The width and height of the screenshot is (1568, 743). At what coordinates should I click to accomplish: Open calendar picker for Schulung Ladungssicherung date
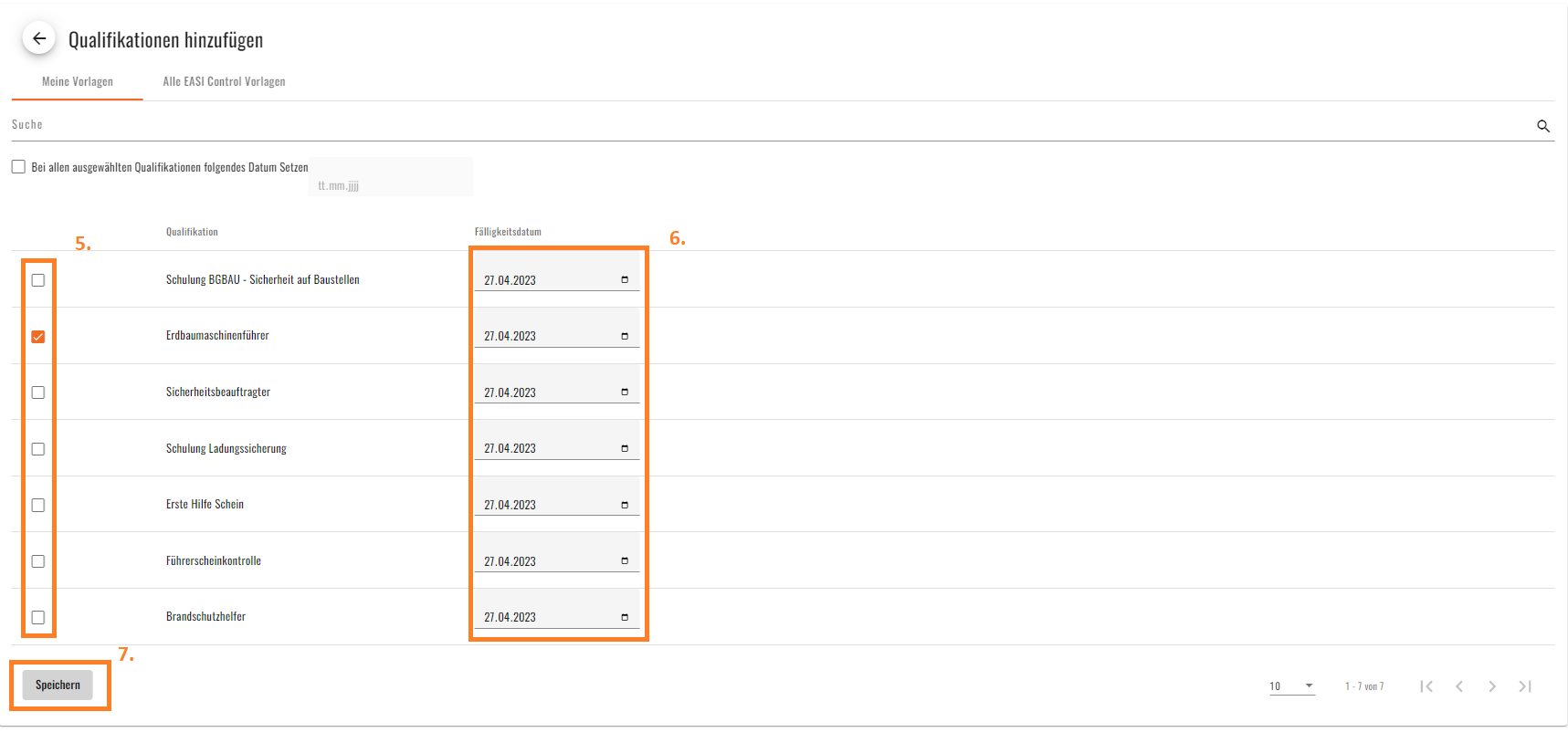pyautogui.click(x=625, y=448)
